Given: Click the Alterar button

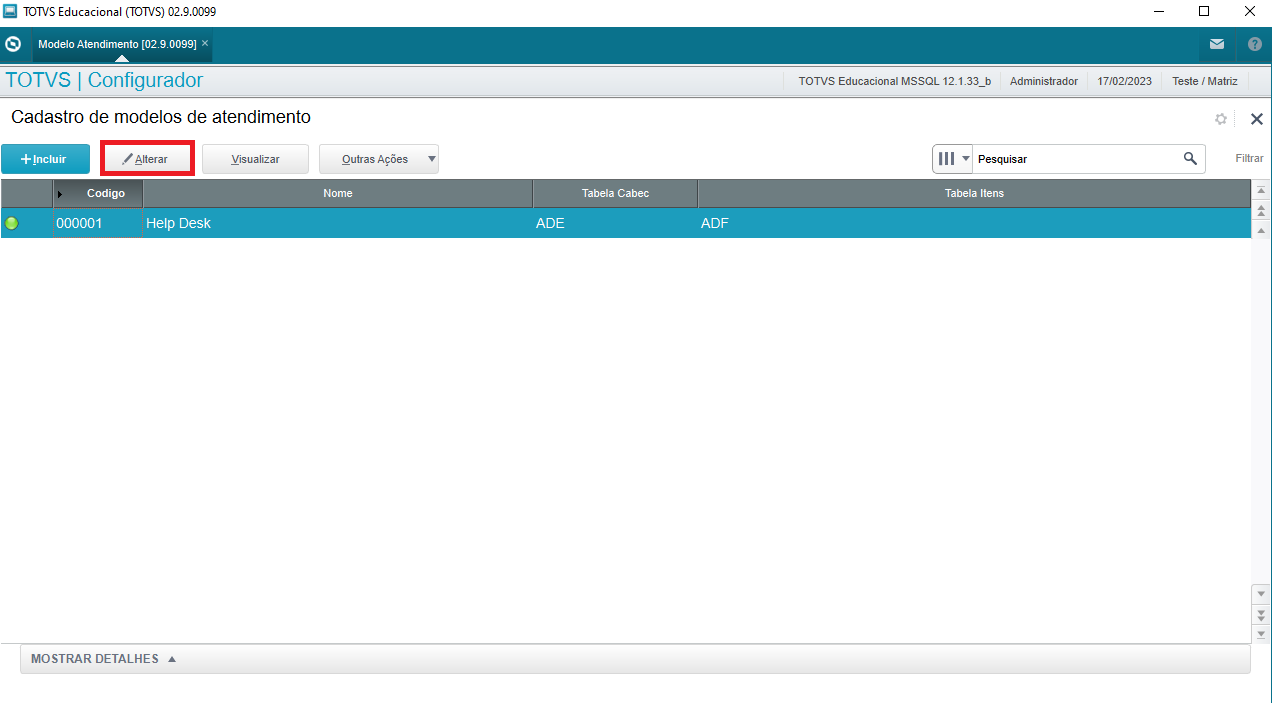Looking at the screenshot, I should point(147,159).
